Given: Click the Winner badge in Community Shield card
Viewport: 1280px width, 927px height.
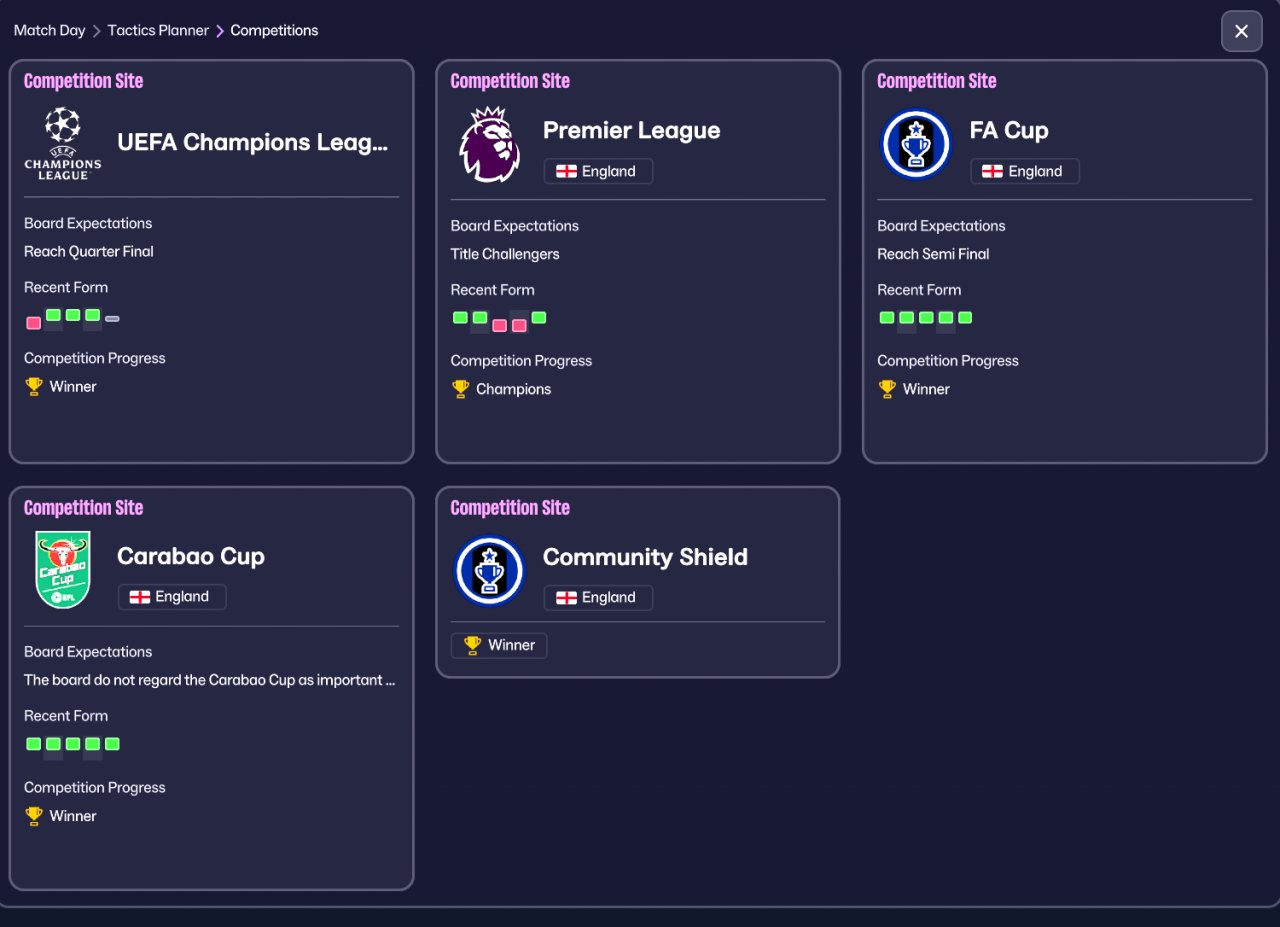Looking at the screenshot, I should pyautogui.click(x=499, y=645).
